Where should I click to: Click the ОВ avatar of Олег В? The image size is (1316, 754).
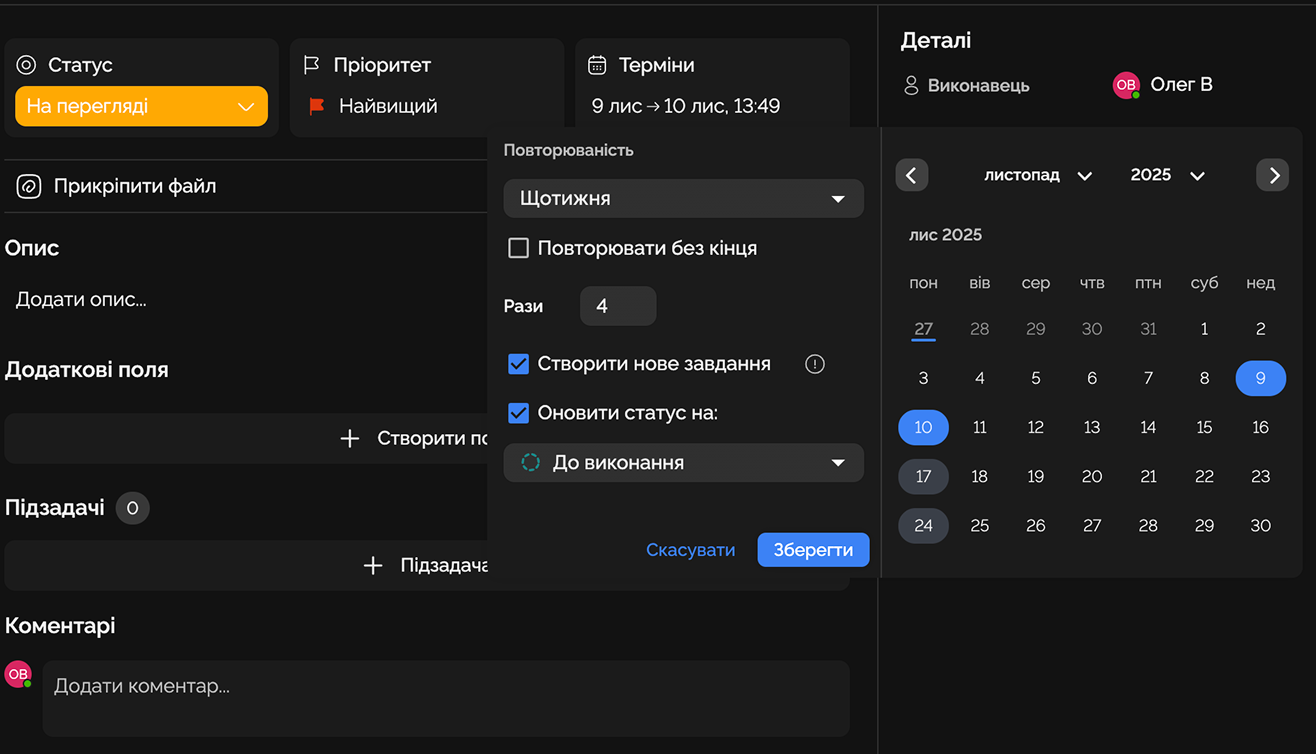pyautogui.click(x=1125, y=84)
